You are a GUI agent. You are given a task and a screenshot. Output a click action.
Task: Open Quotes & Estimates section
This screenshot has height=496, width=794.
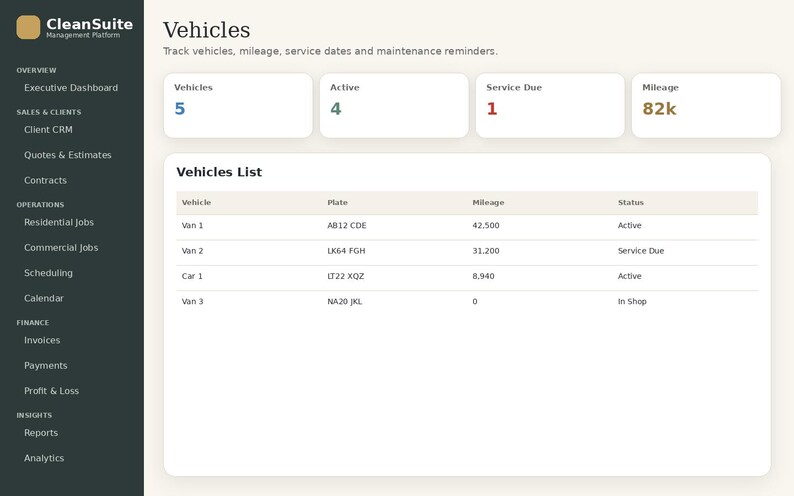[67, 155]
